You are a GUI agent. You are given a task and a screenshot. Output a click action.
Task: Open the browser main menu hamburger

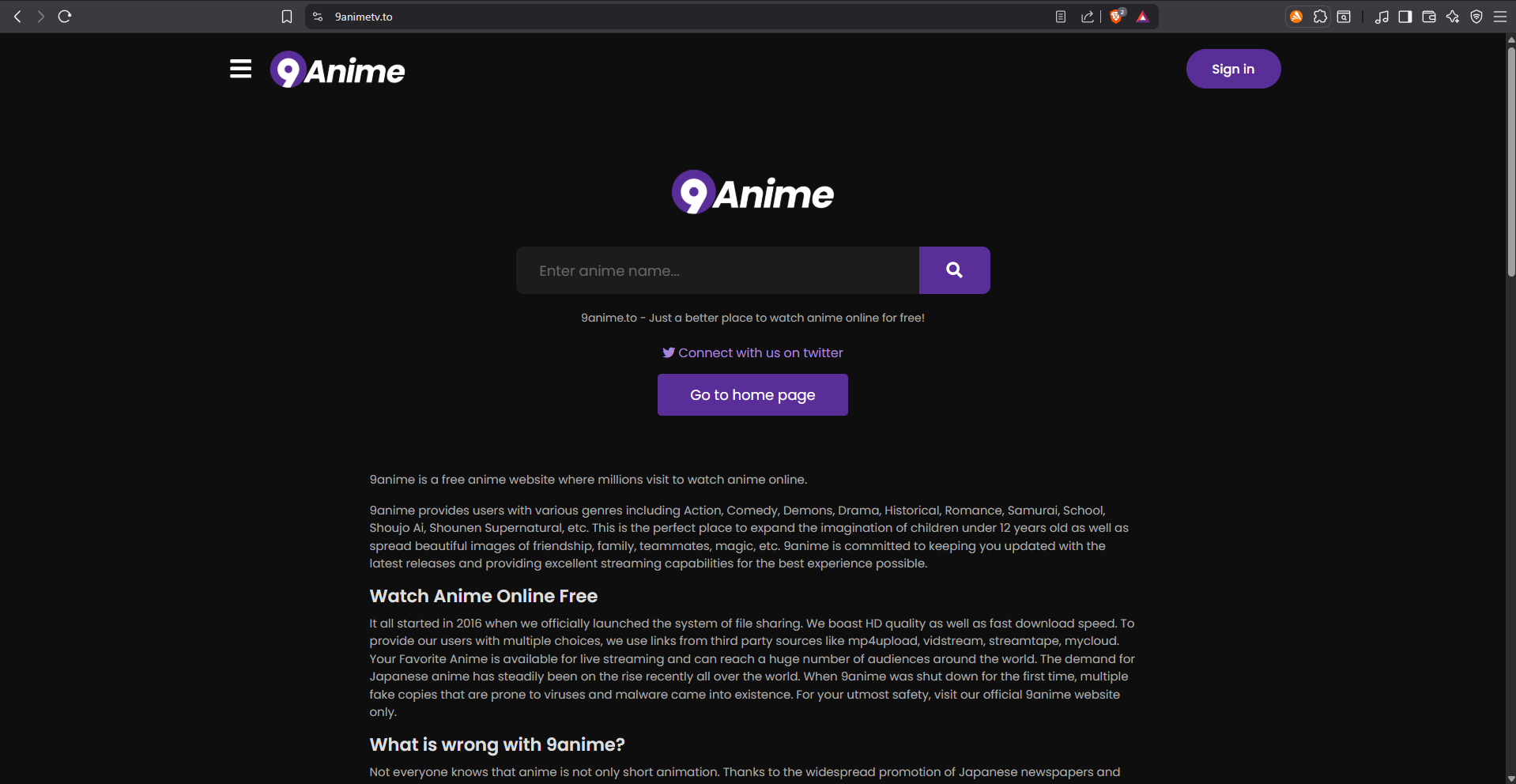click(1500, 17)
